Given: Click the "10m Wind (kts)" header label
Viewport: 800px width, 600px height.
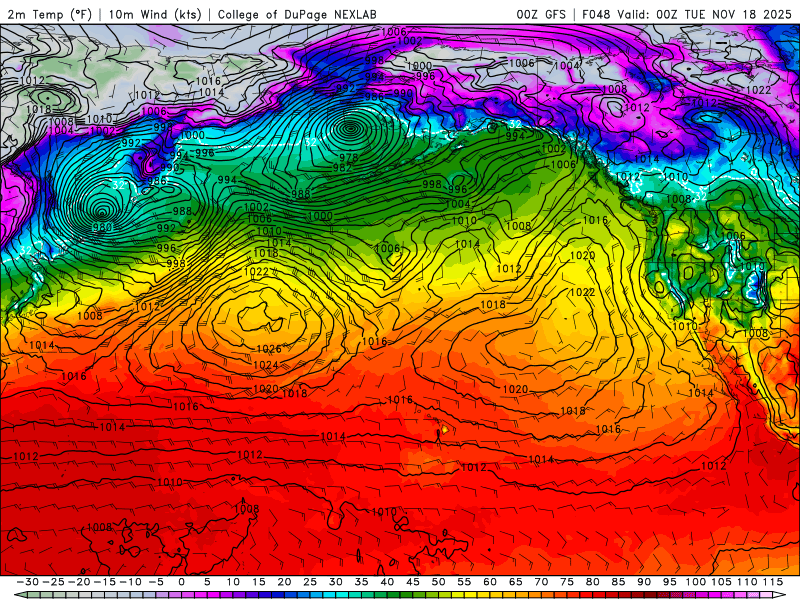Looking at the screenshot, I should (x=156, y=14).
